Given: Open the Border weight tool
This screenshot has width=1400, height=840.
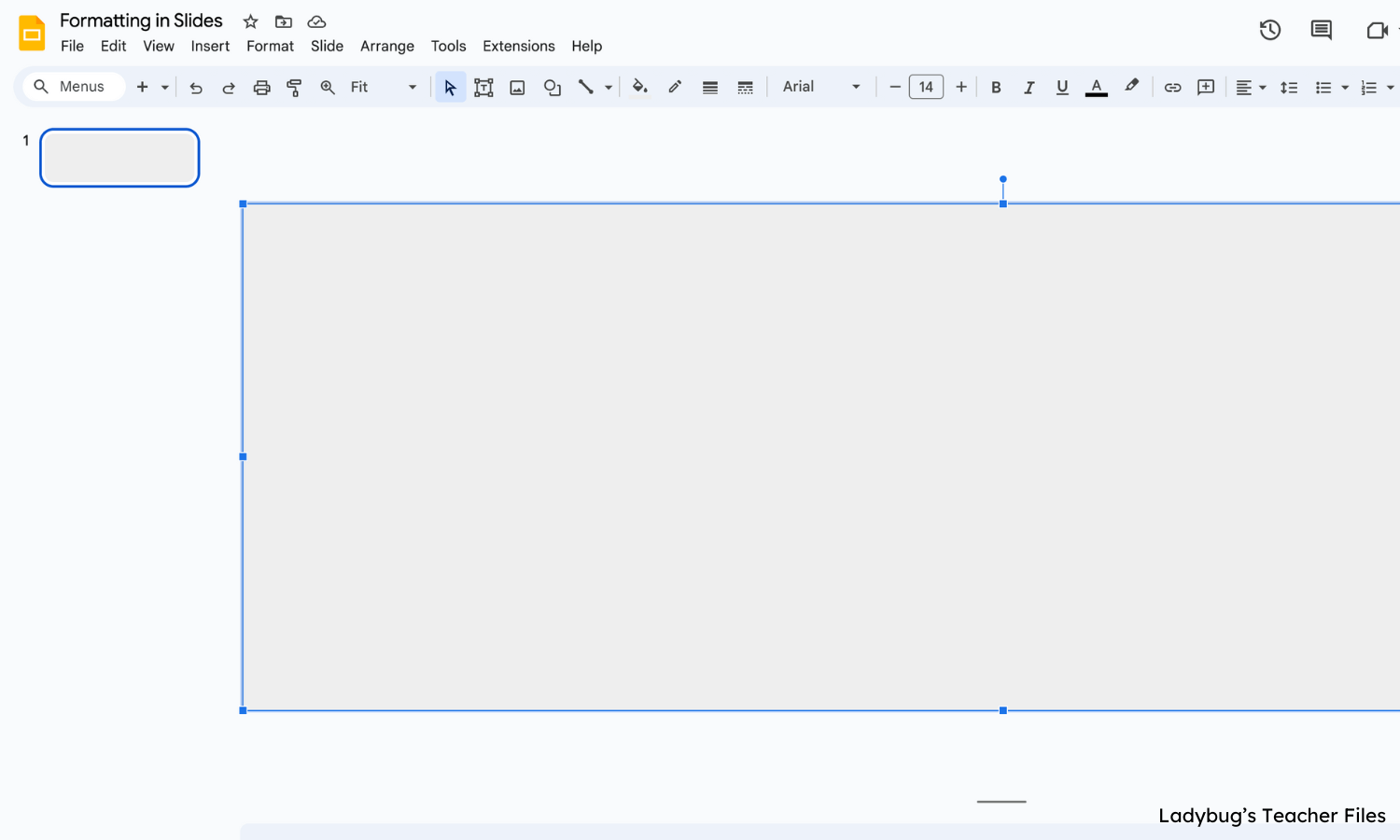Looking at the screenshot, I should 709,86.
